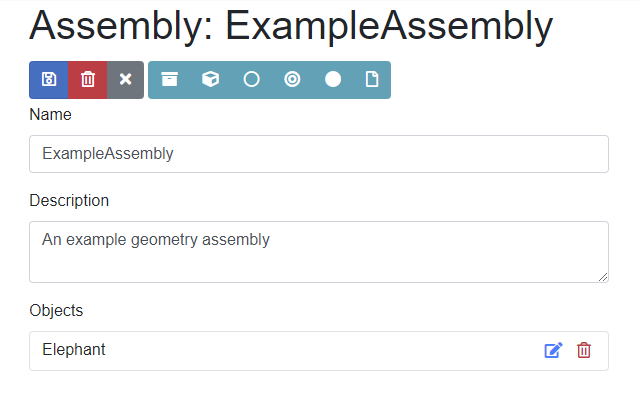The image size is (640, 417).
Task: Click the Name field label
Action: tap(51, 115)
